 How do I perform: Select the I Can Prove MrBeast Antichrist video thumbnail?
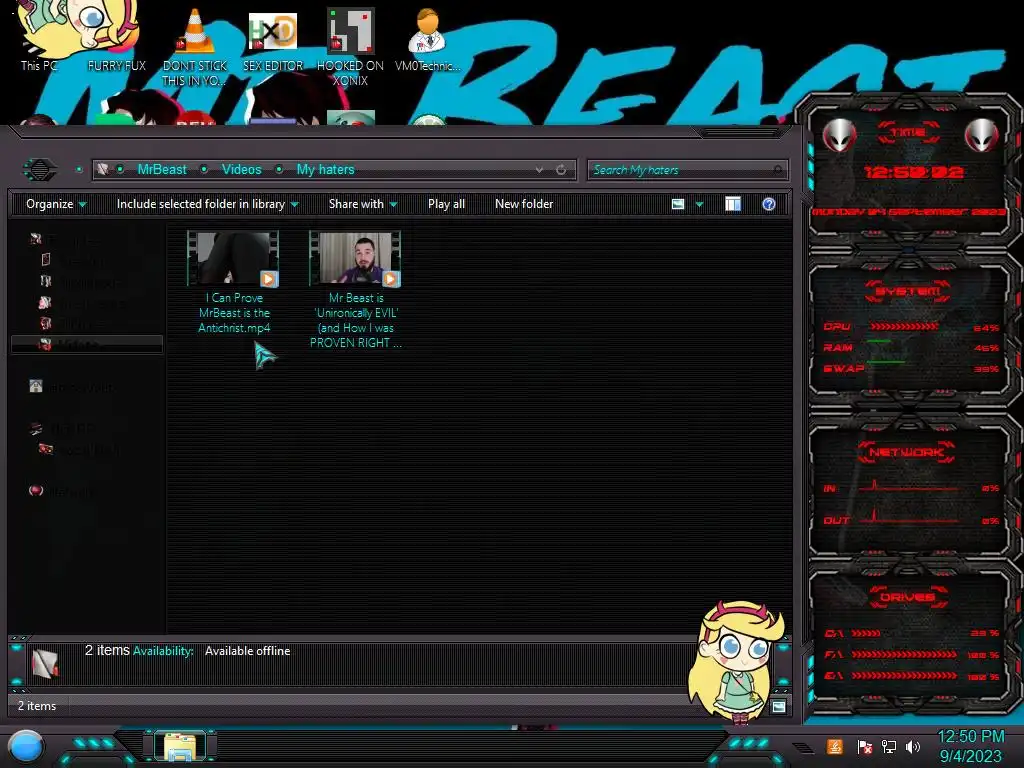[233, 259]
